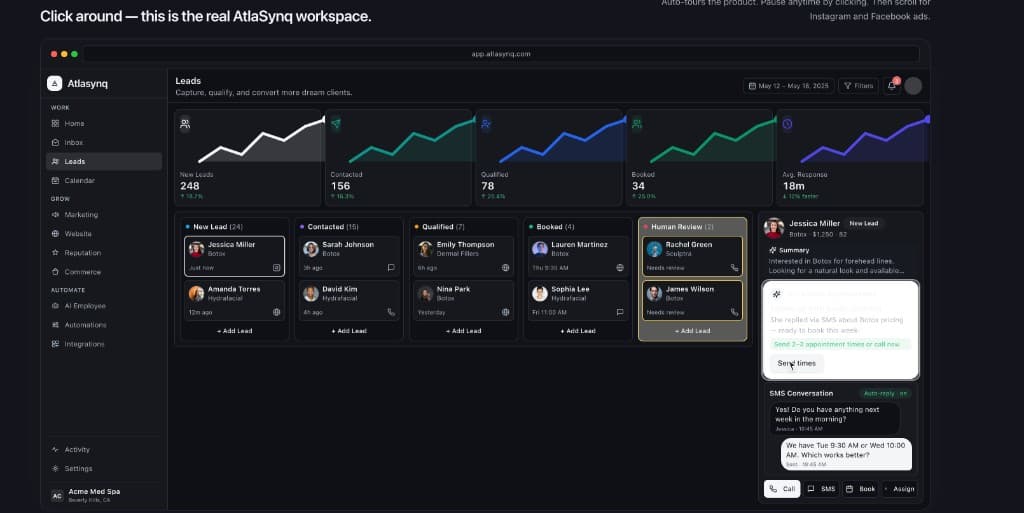Image resolution: width=1024 pixels, height=513 pixels.
Task: Open the Website section
Action: [104, 234]
